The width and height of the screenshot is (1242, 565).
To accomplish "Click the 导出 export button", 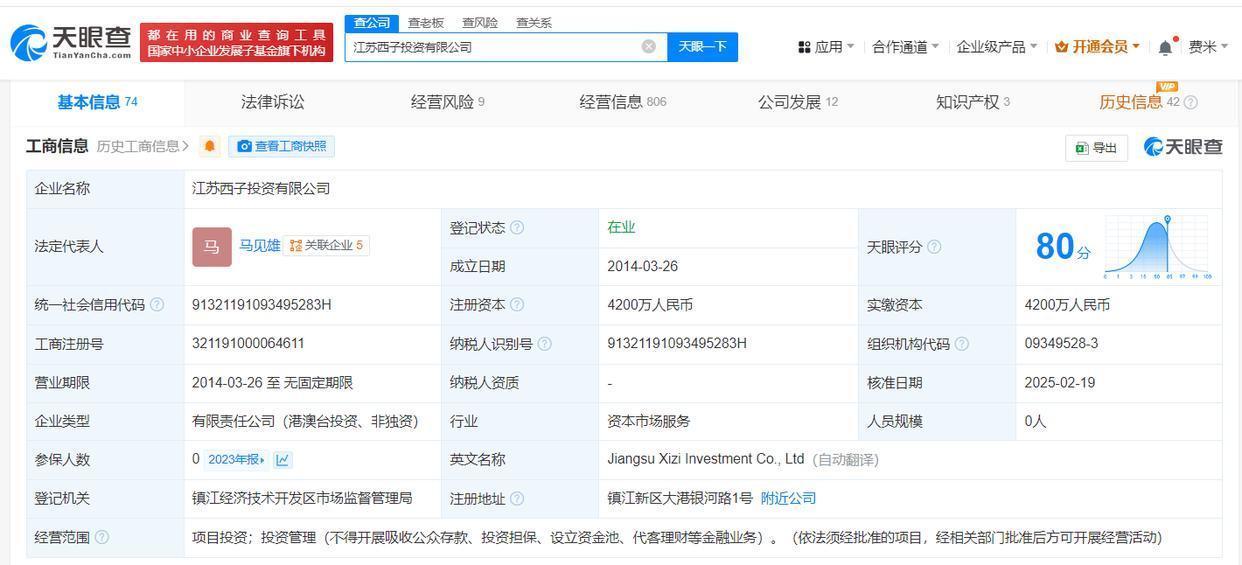I will click(x=1096, y=148).
